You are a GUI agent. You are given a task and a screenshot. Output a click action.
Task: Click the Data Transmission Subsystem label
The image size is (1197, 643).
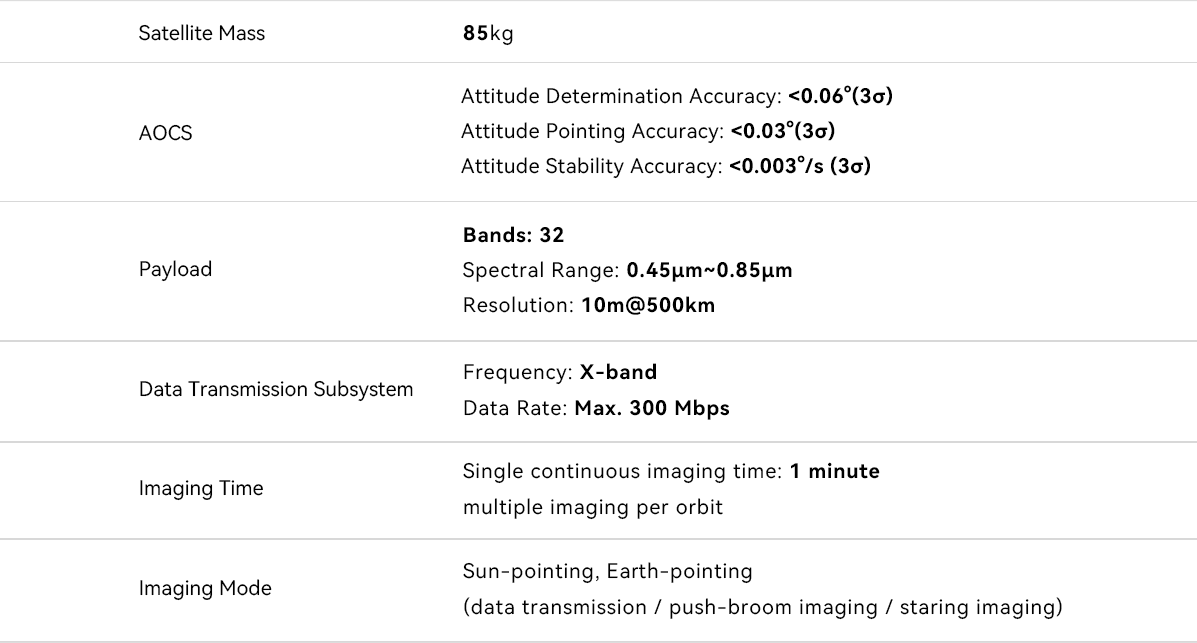[x=275, y=390]
